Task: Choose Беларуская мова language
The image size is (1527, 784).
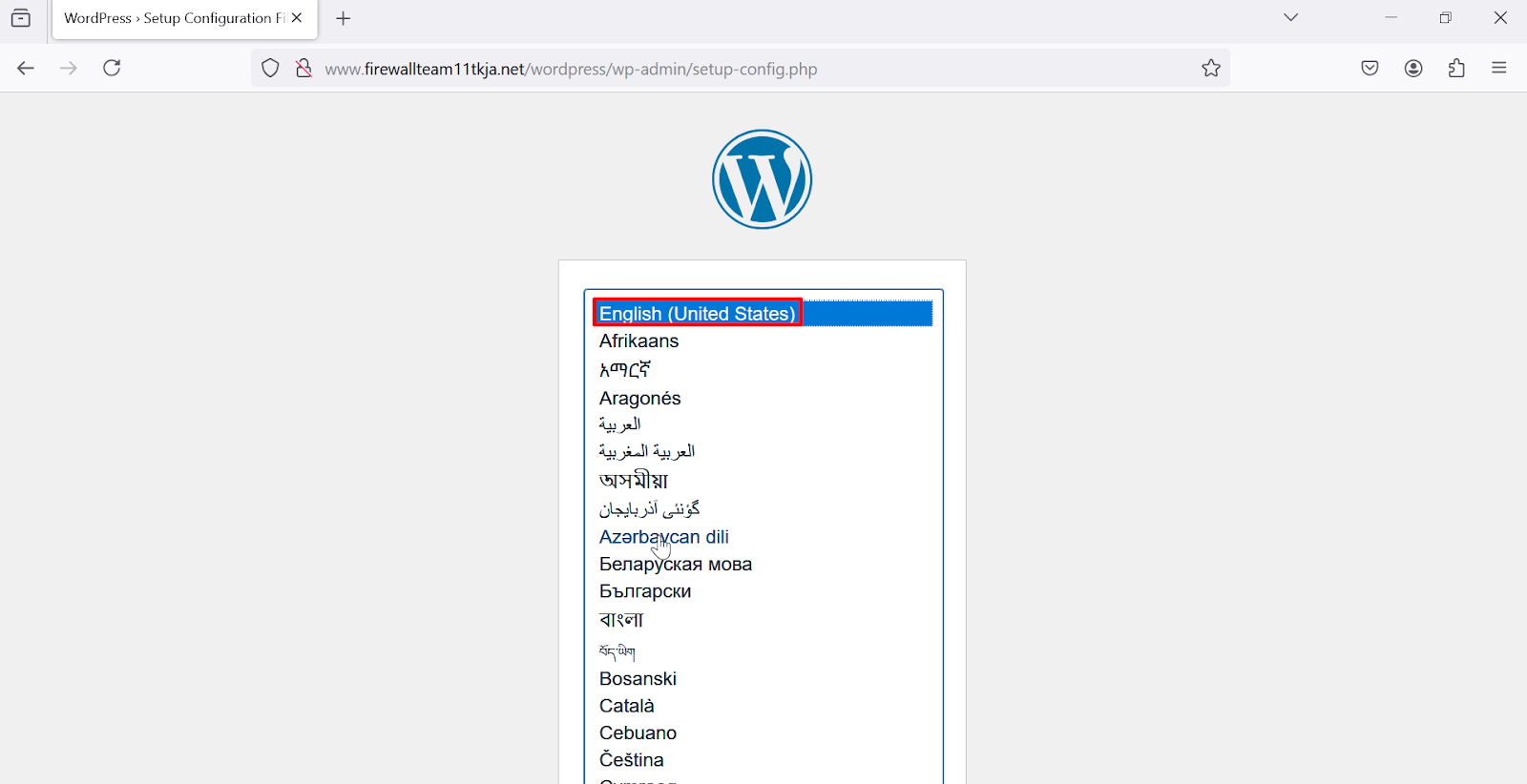Action: tap(763, 565)
